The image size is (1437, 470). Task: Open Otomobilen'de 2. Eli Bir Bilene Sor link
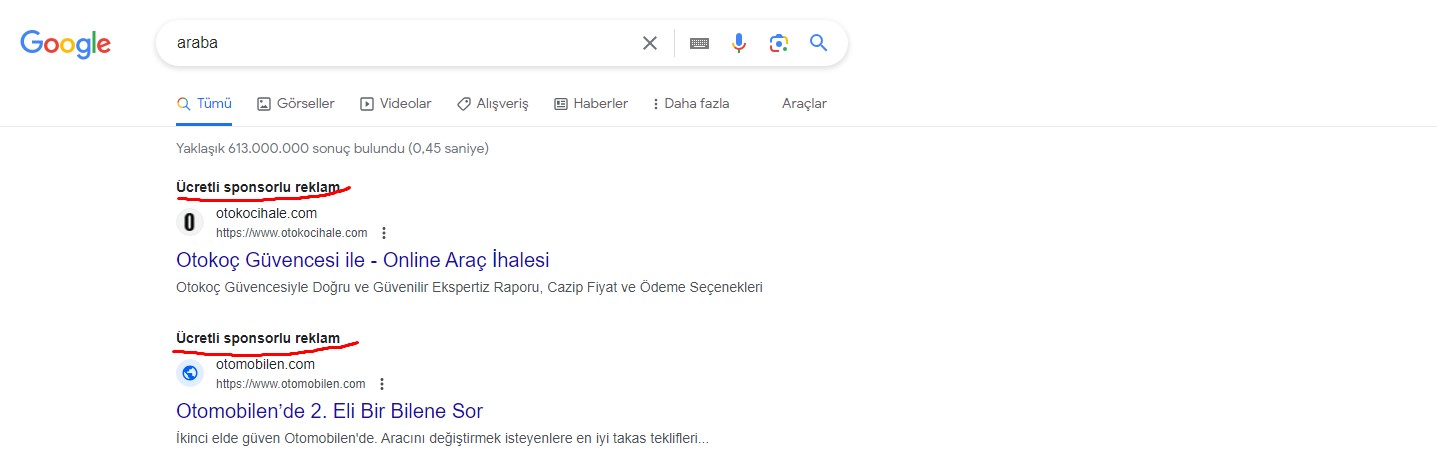click(330, 411)
